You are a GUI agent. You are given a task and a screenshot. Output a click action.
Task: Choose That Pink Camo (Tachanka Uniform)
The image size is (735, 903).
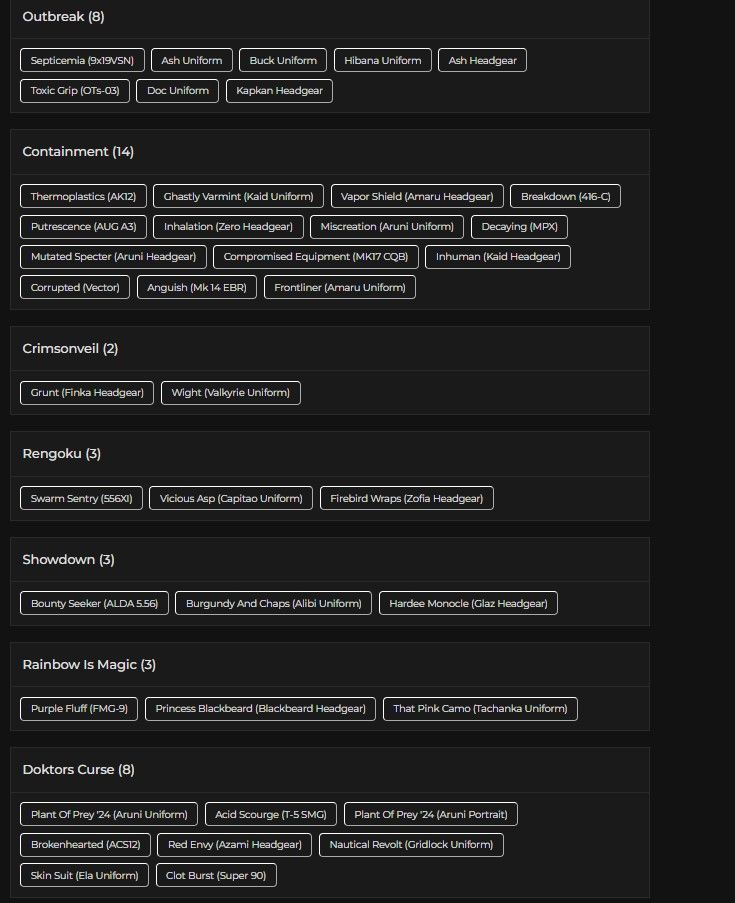click(x=480, y=708)
